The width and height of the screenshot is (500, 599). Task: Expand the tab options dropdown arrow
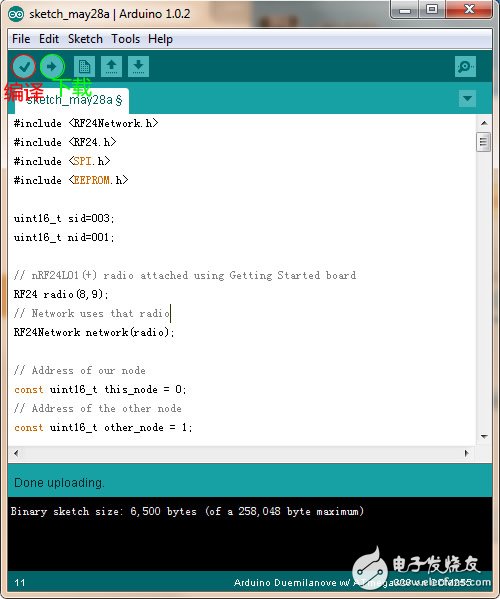coord(467,99)
